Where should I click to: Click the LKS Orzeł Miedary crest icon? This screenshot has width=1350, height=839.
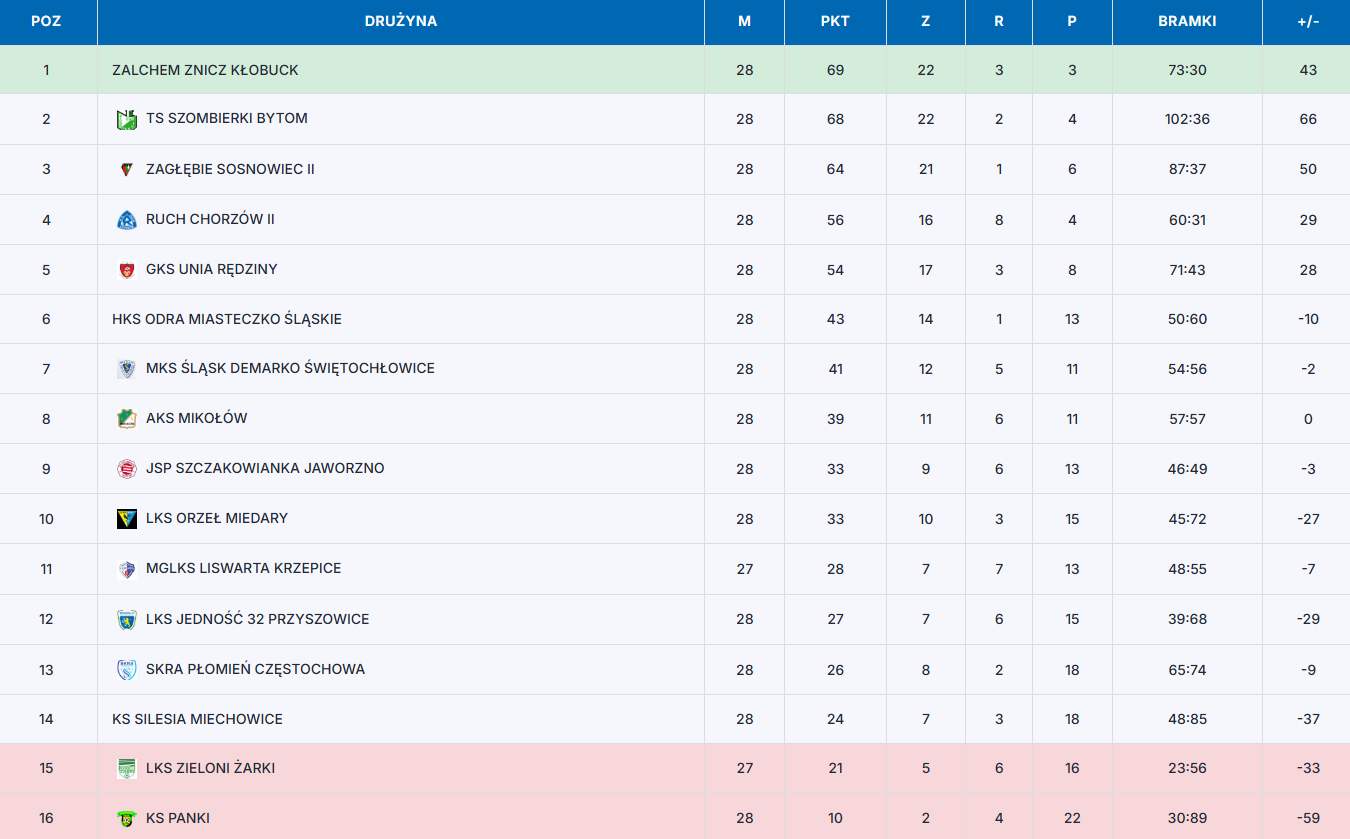click(x=126, y=519)
